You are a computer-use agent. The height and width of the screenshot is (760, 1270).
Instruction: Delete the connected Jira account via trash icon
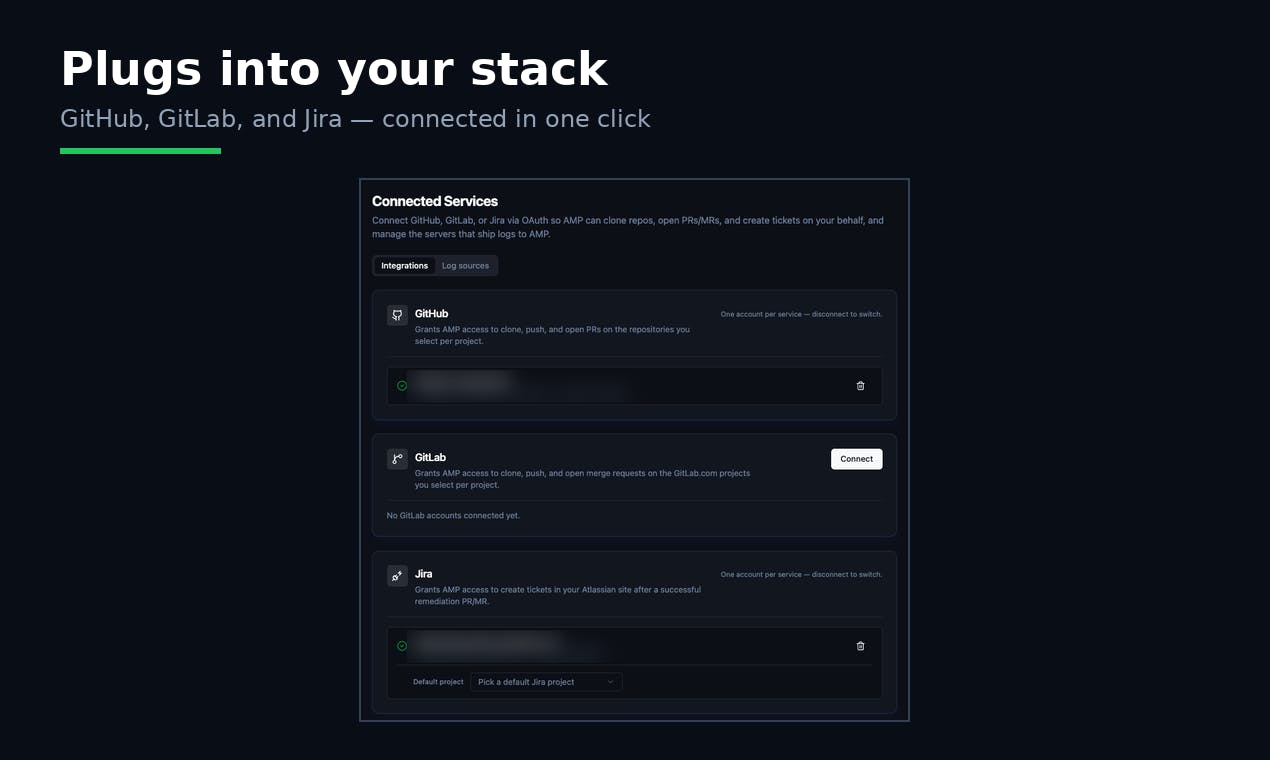point(860,646)
